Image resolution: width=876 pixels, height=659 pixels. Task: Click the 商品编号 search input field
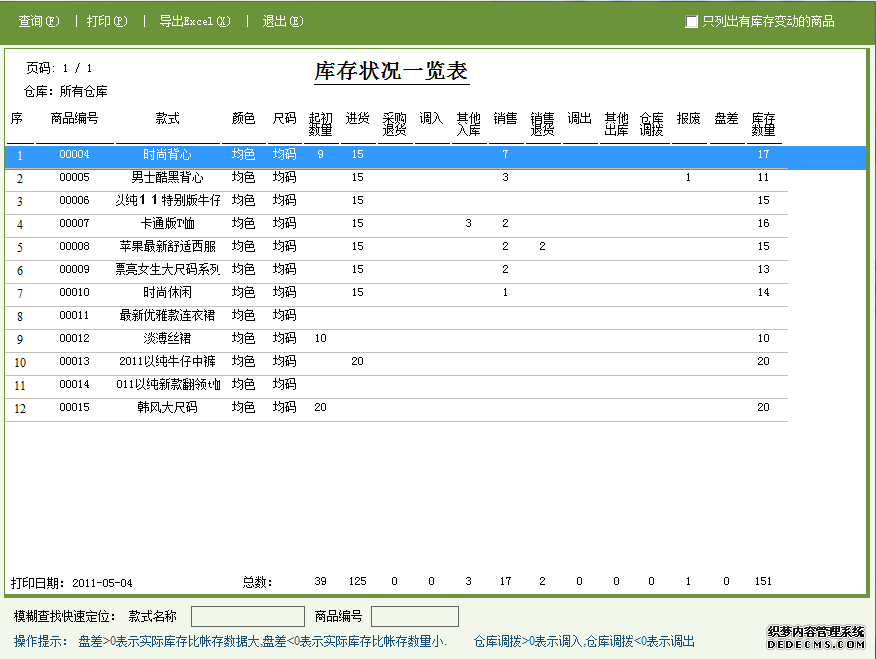point(414,616)
